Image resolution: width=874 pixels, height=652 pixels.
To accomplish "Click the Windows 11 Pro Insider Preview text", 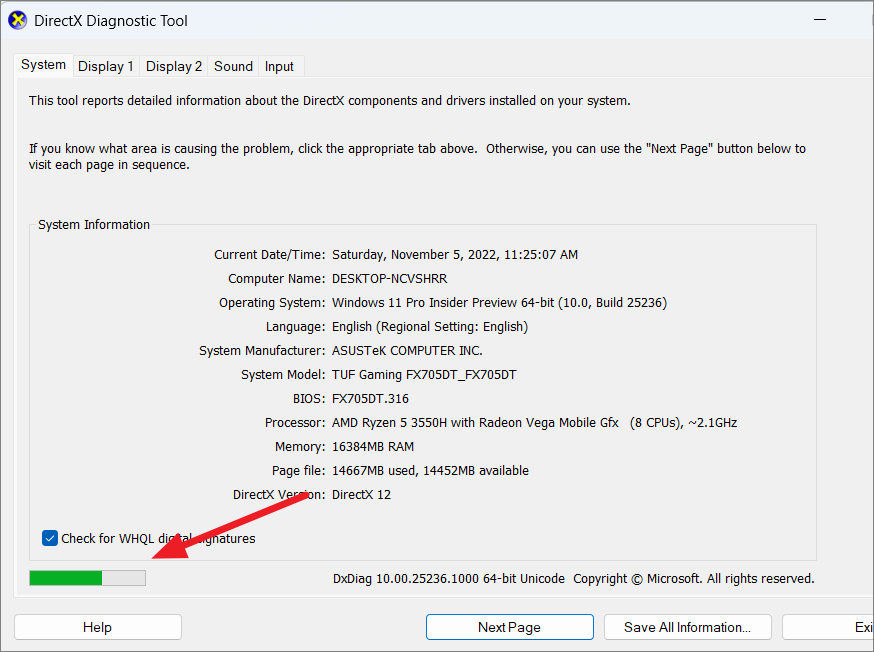I will pos(499,303).
